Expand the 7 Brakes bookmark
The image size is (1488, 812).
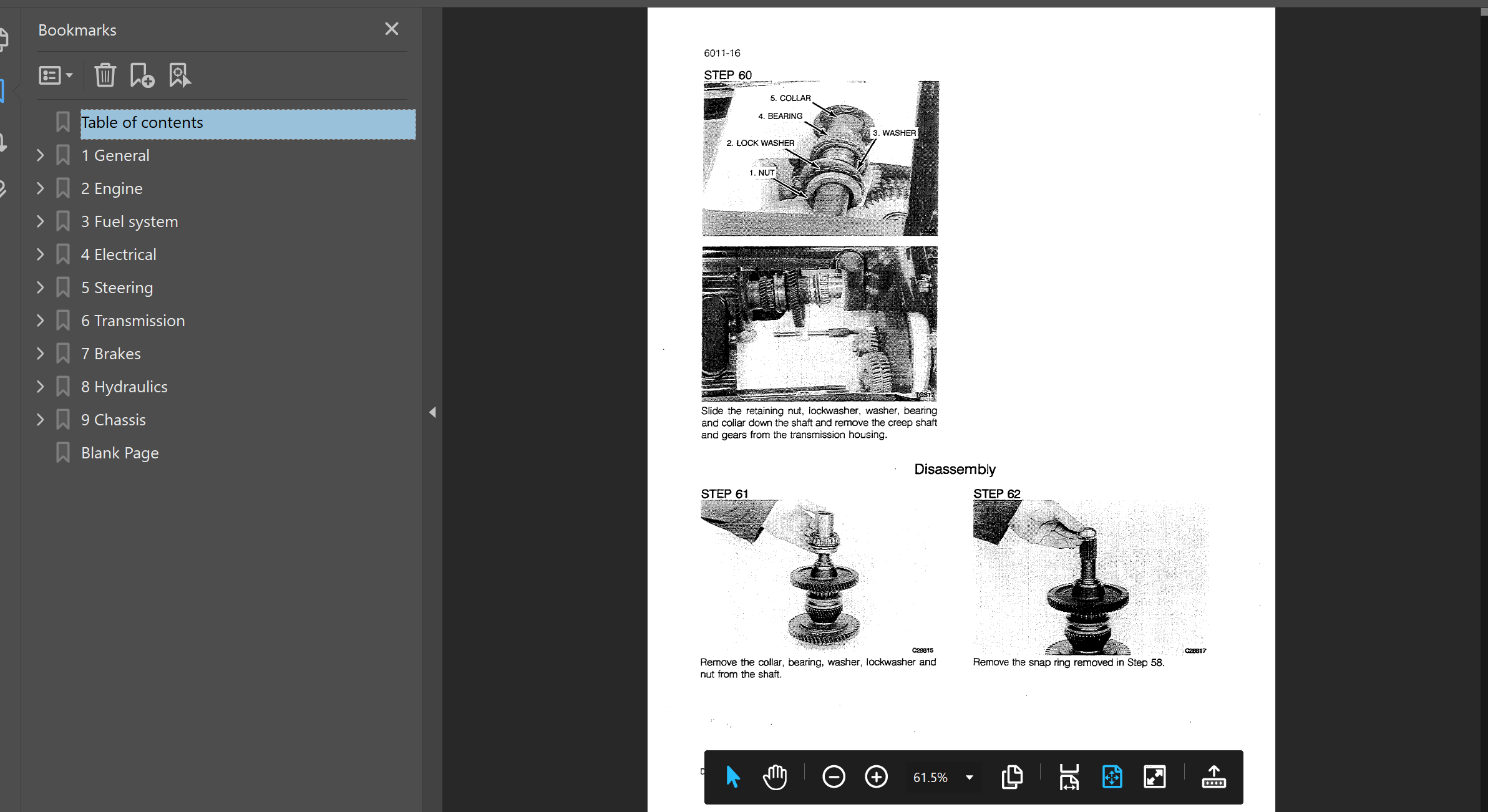point(40,354)
